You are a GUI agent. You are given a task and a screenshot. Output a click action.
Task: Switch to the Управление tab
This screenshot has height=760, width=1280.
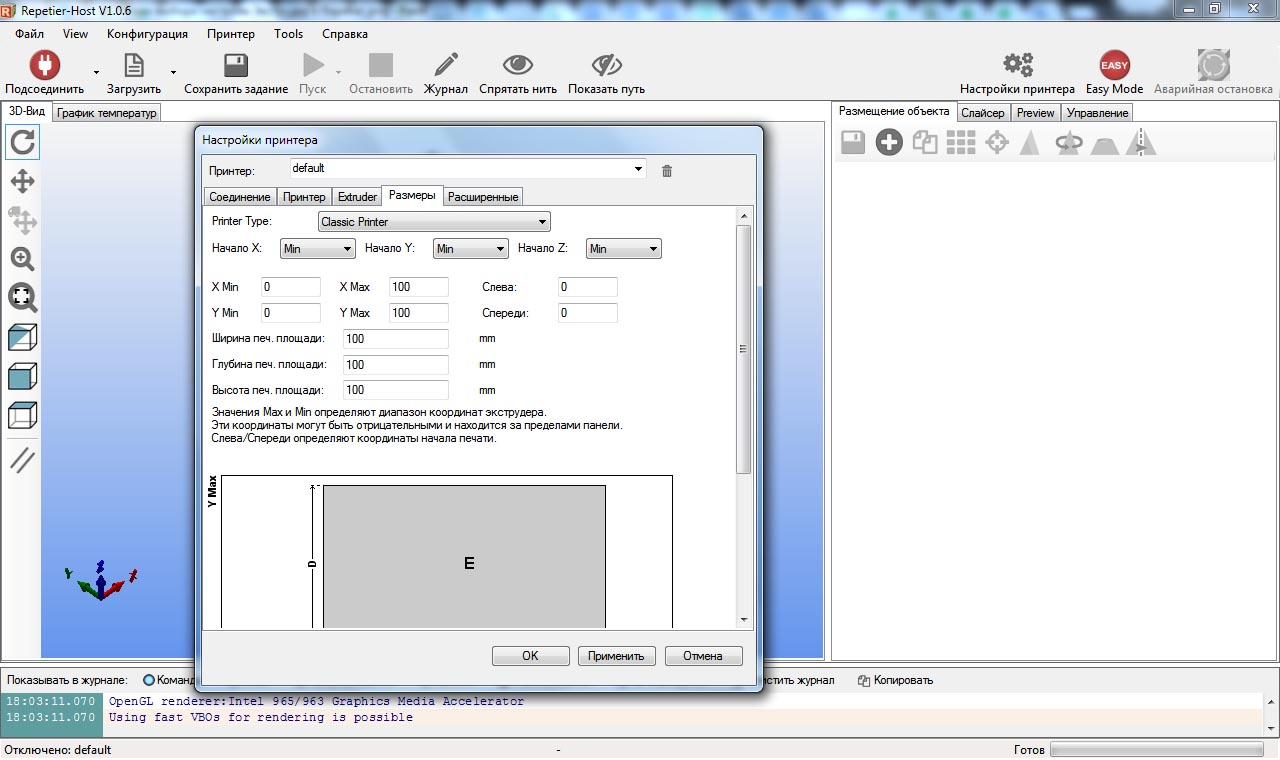(1097, 113)
